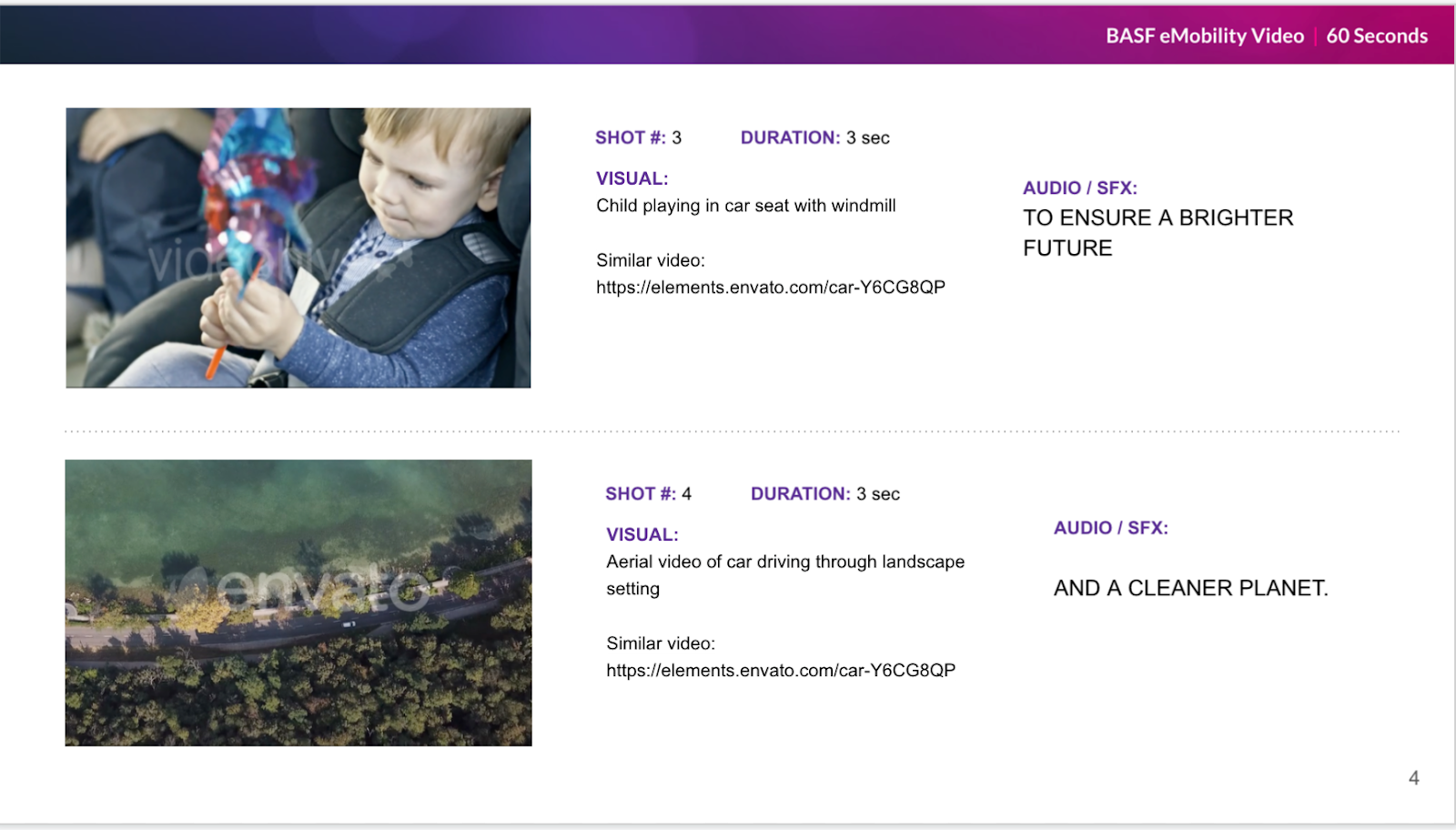This screenshot has width=1456, height=830.
Task: Open the Envato link under shot 4
Action: tap(780, 671)
